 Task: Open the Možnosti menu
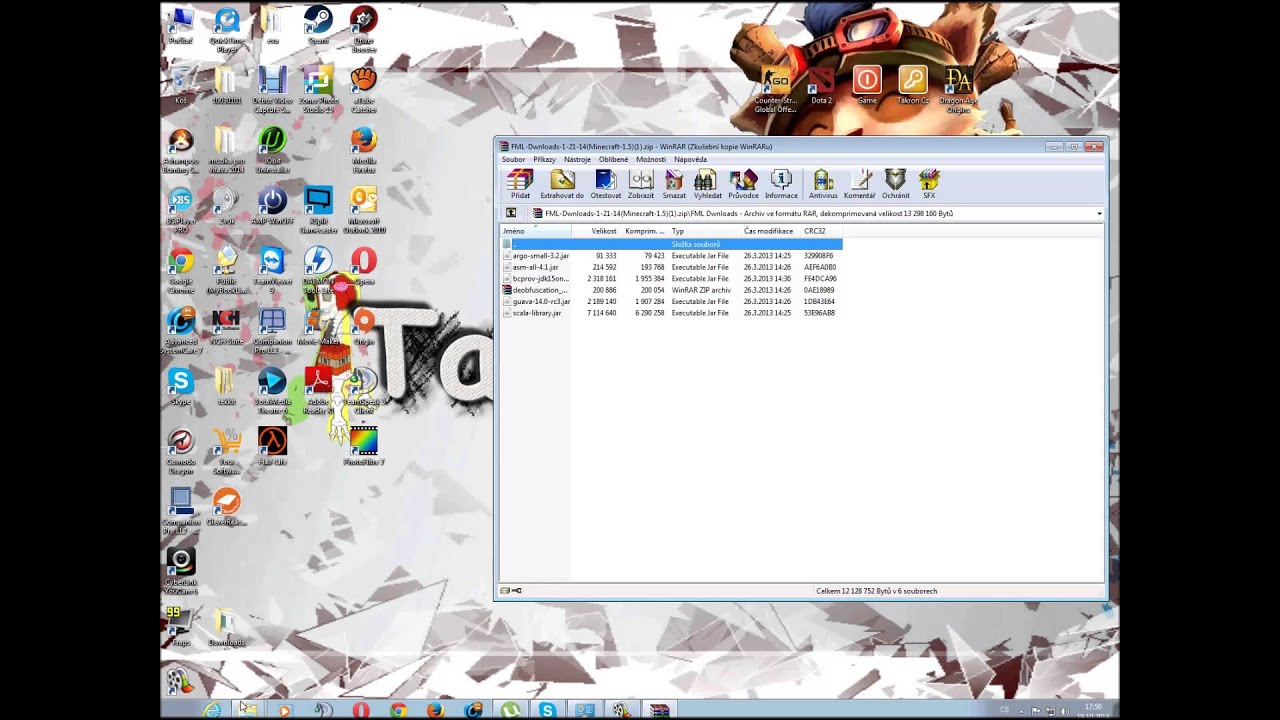(x=651, y=159)
